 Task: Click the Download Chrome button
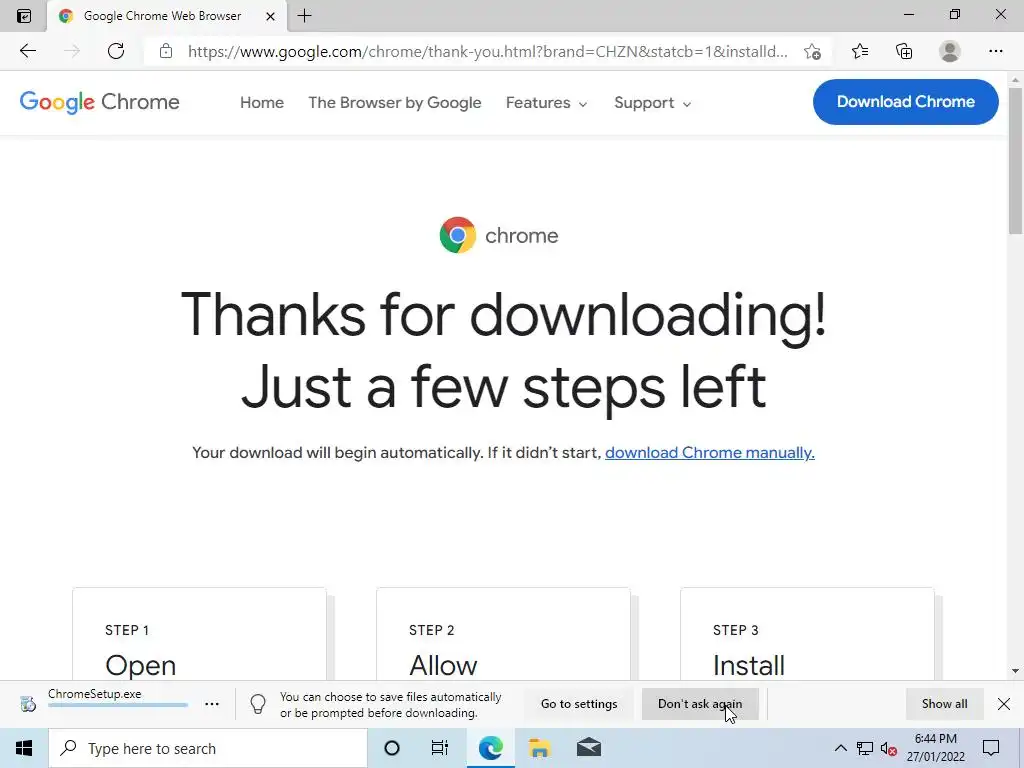coord(906,102)
